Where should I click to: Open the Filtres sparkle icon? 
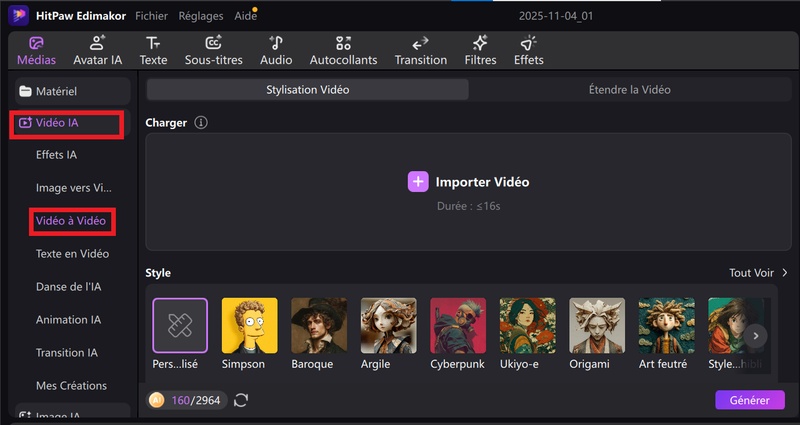coord(480,43)
